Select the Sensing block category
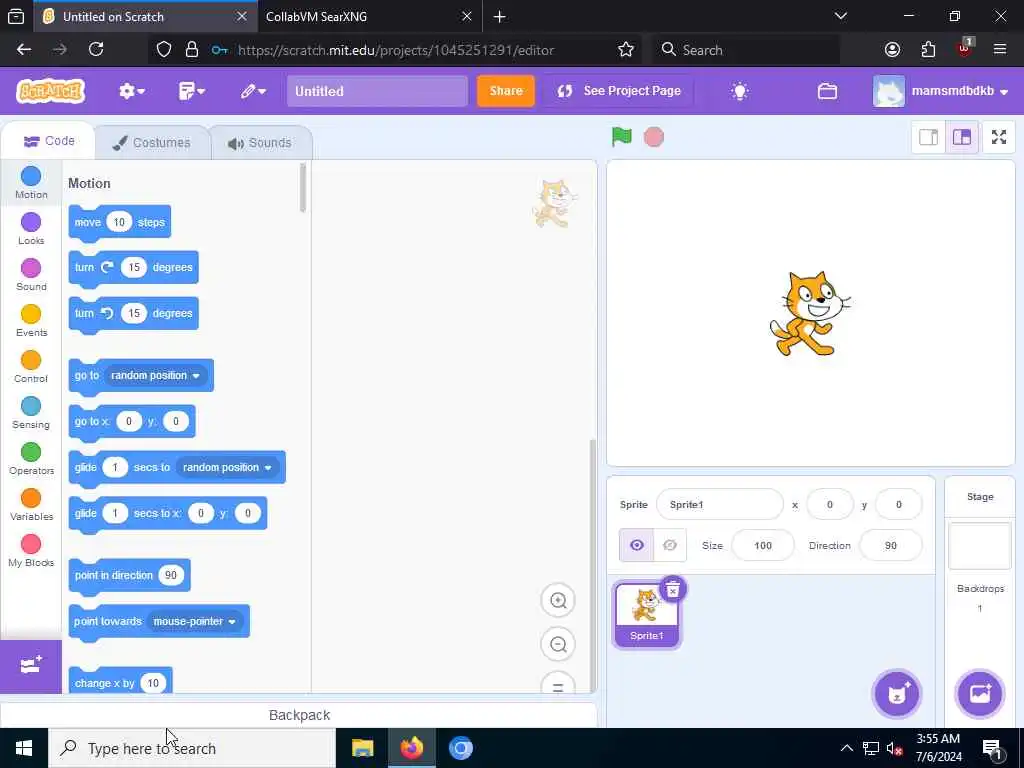Screen dimensions: 1024x768 [31, 413]
